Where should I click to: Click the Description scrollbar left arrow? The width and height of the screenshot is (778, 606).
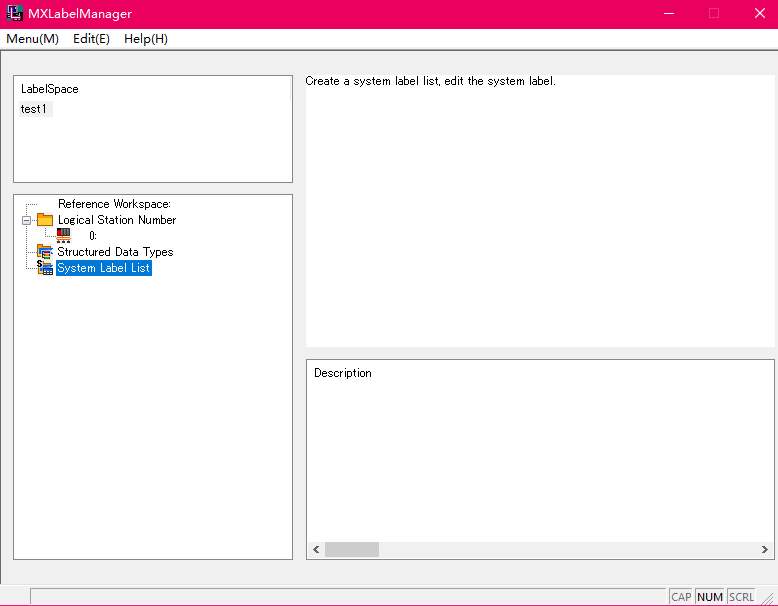316,550
